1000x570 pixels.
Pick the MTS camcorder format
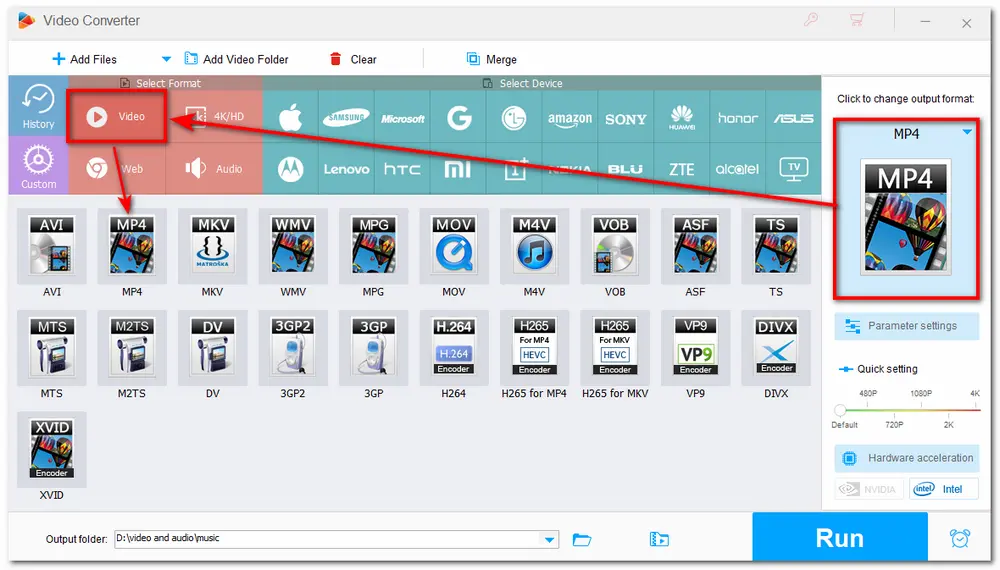[x=52, y=347]
